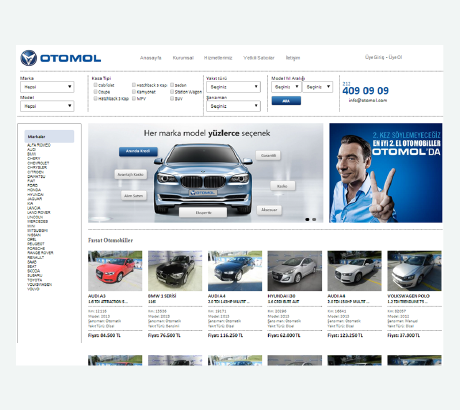This screenshot has width=460, height=410.
Task: Click the Kasko banner button
Action: pyautogui.click(x=282, y=186)
